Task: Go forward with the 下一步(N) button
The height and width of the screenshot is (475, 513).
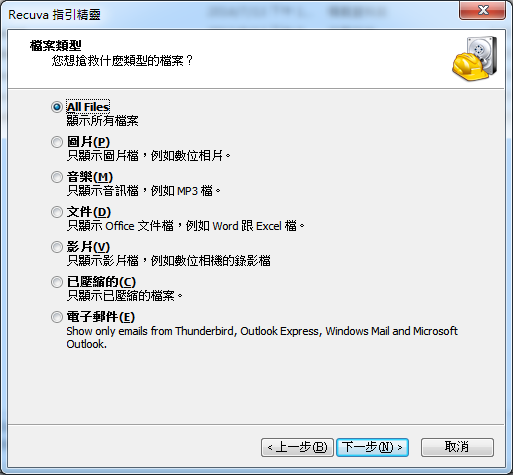Action: [372, 447]
